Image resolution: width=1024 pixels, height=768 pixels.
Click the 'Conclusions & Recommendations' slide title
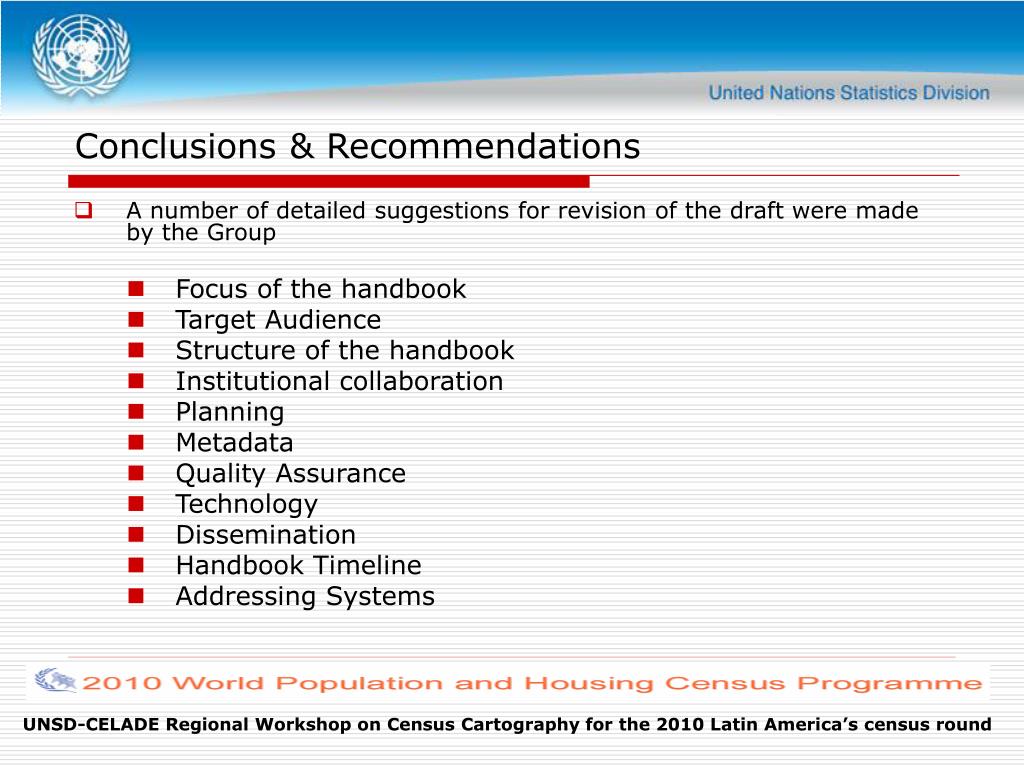click(357, 146)
